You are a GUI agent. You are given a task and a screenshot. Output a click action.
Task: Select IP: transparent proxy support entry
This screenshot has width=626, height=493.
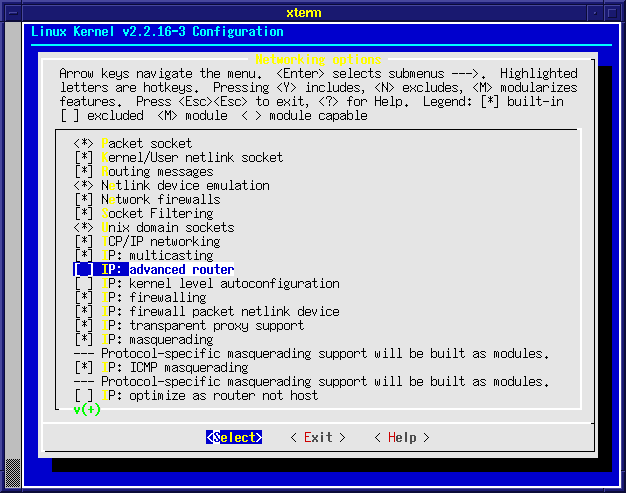pyautogui.click(x=203, y=326)
